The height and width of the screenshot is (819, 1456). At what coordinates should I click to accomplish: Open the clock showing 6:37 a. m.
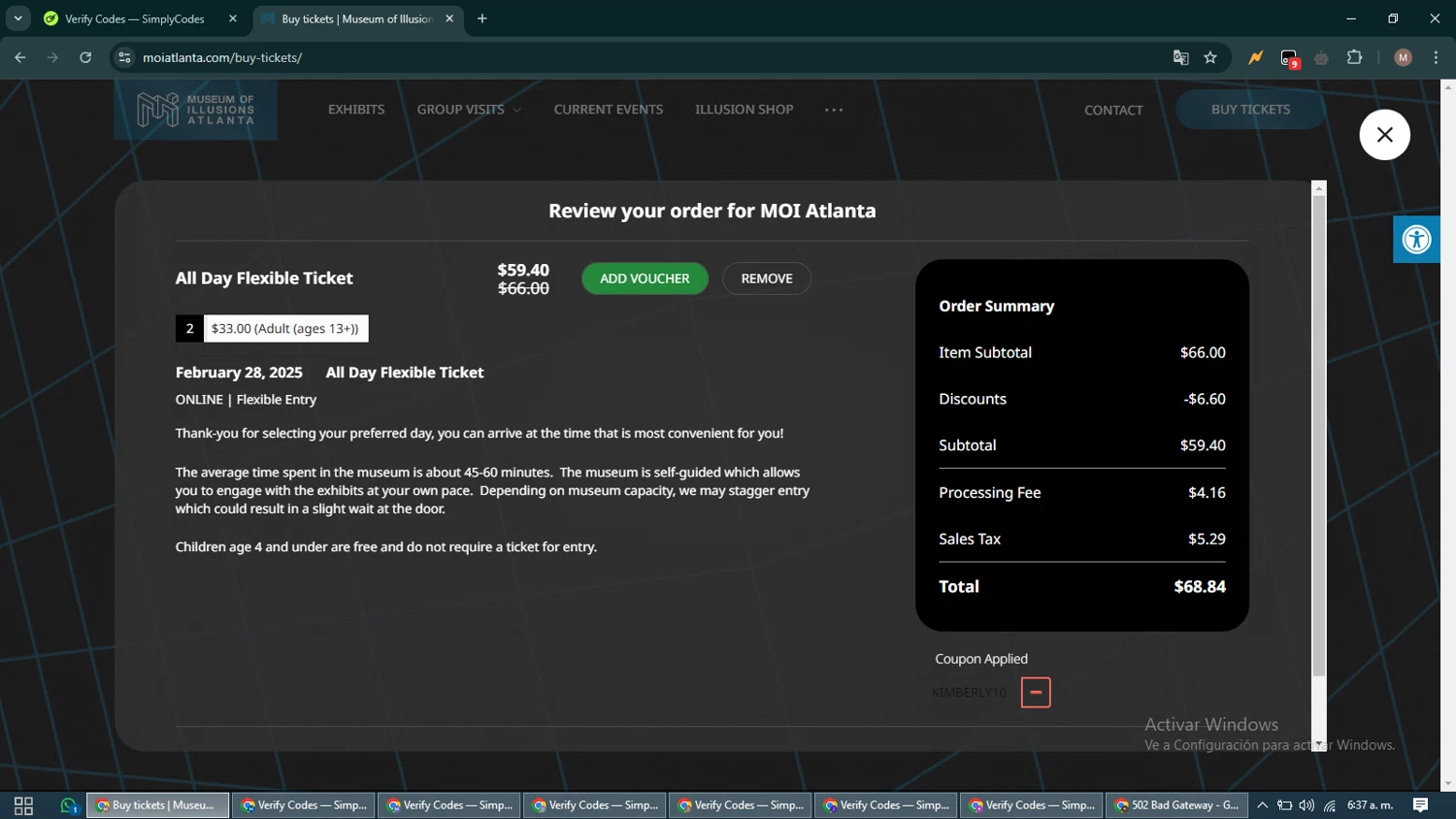point(1370,805)
